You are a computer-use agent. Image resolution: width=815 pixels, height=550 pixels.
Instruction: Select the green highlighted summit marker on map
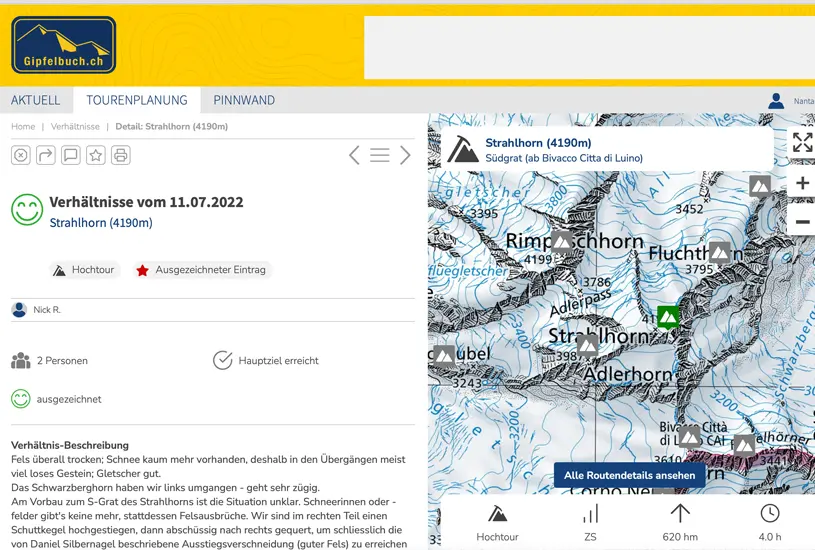click(668, 316)
